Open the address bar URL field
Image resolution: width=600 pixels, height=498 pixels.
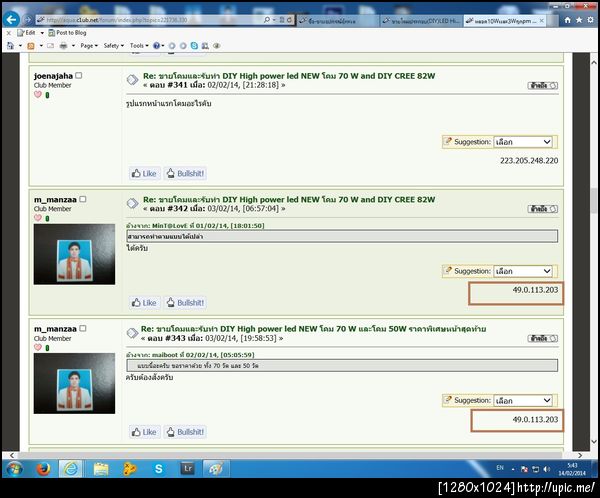pyautogui.click(x=149, y=20)
